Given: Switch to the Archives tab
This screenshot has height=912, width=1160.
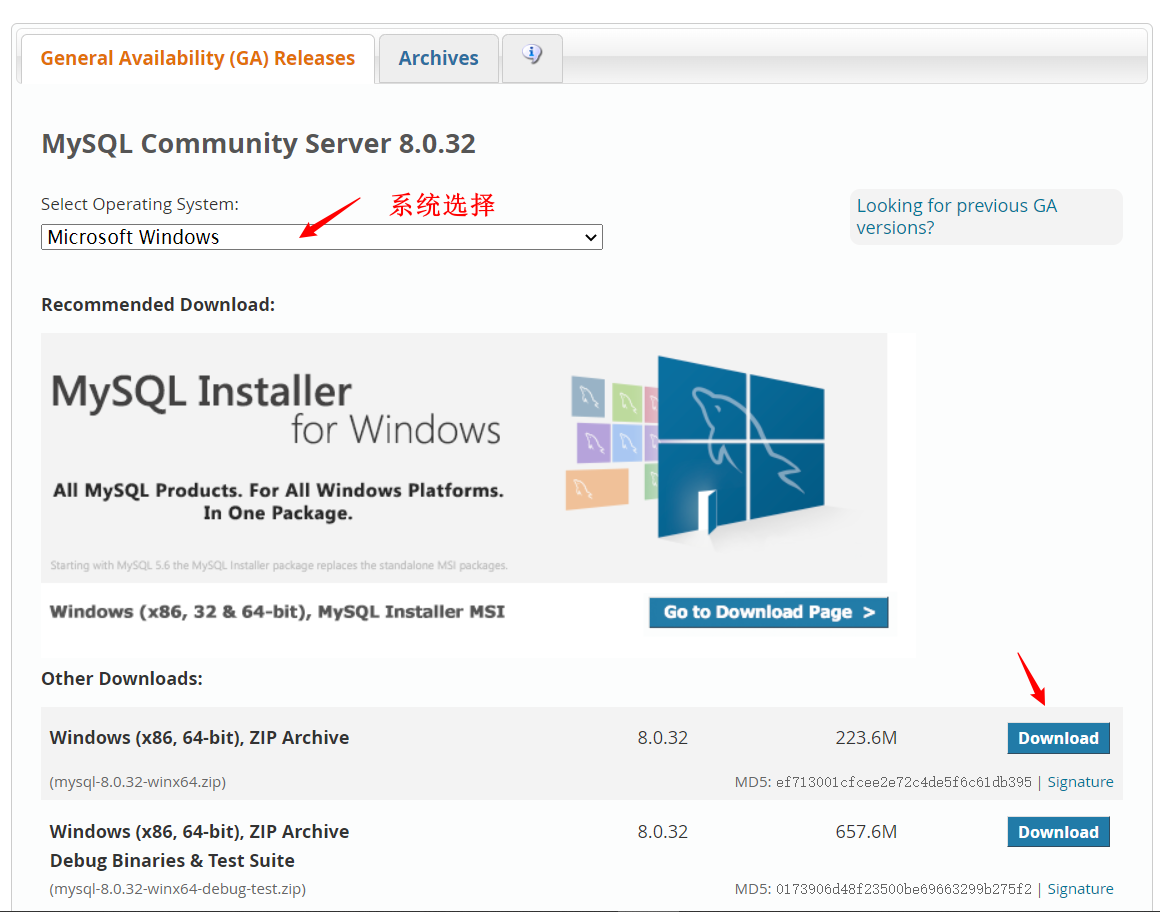Looking at the screenshot, I should 439,58.
